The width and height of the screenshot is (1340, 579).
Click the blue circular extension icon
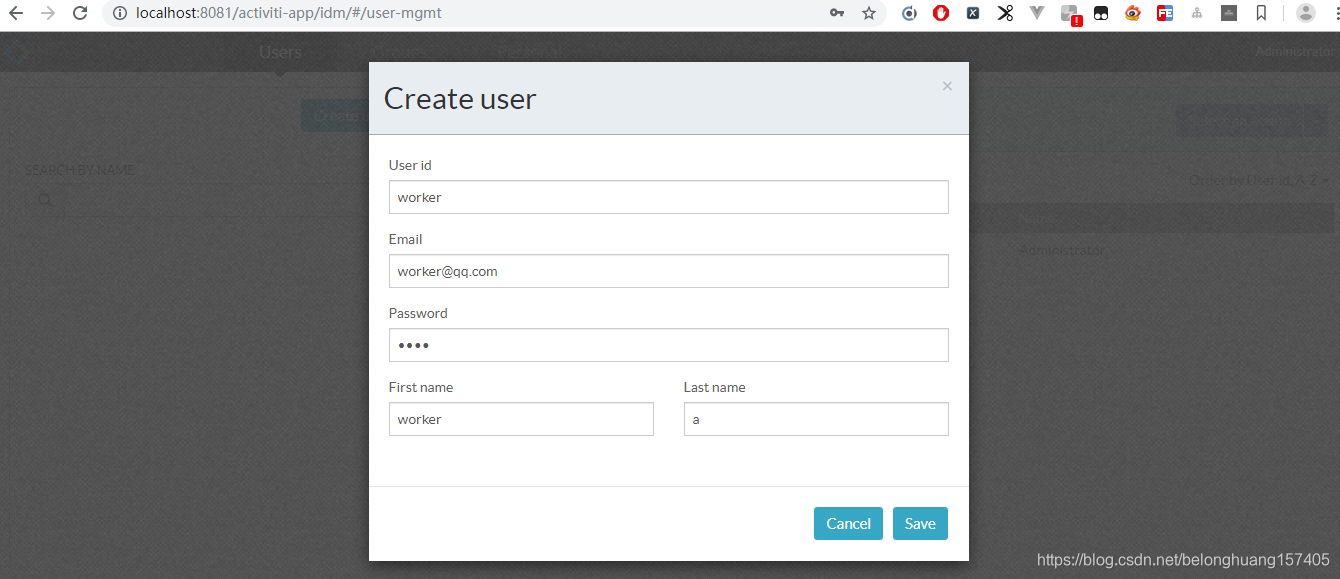[x=909, y=13]
